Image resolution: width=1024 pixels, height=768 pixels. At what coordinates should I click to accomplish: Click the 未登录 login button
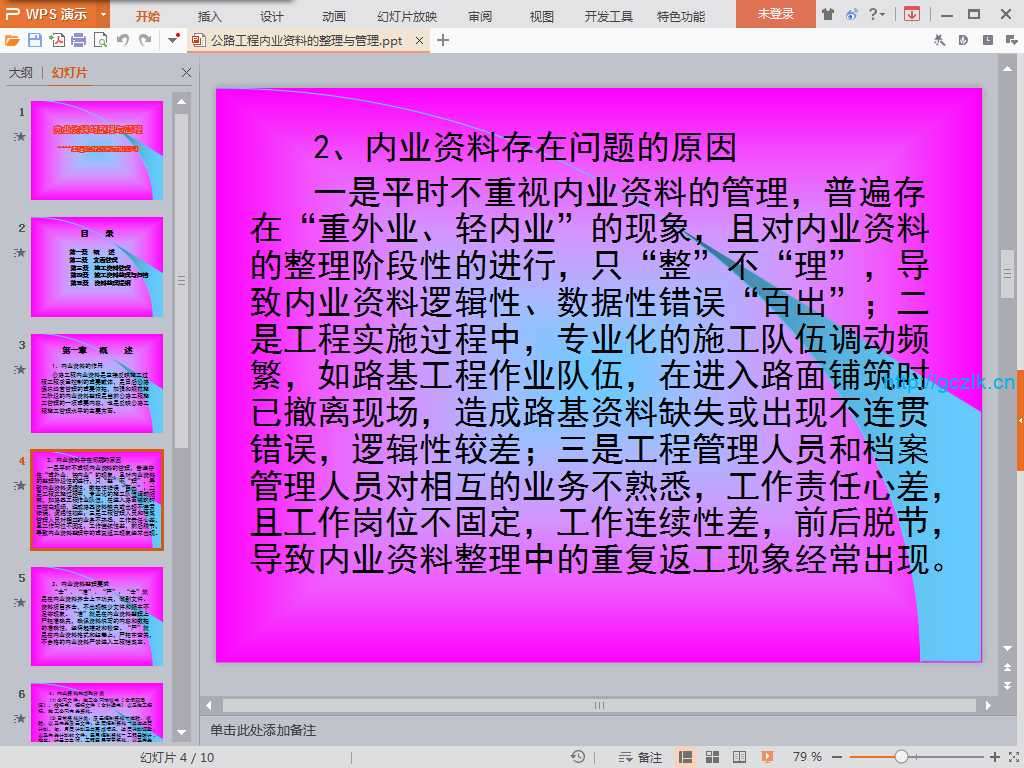(x=775, y=14)
